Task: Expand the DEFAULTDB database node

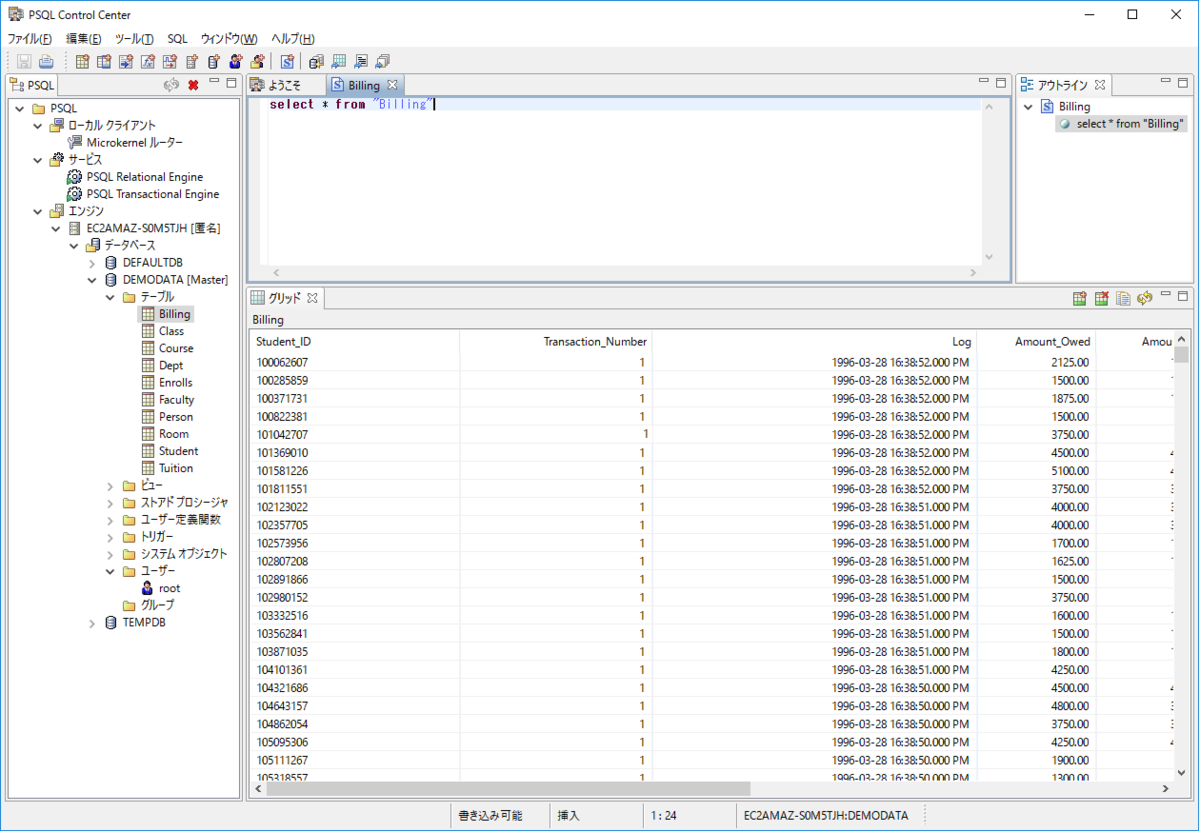Action: pyautogui.click(x=92, y=262)
